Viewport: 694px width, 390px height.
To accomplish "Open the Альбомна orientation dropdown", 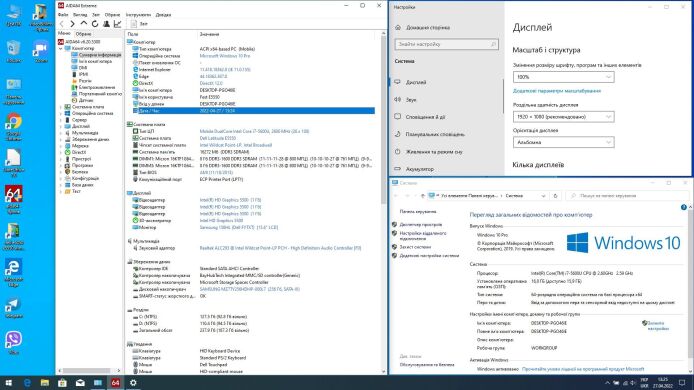I will point(563,143).
